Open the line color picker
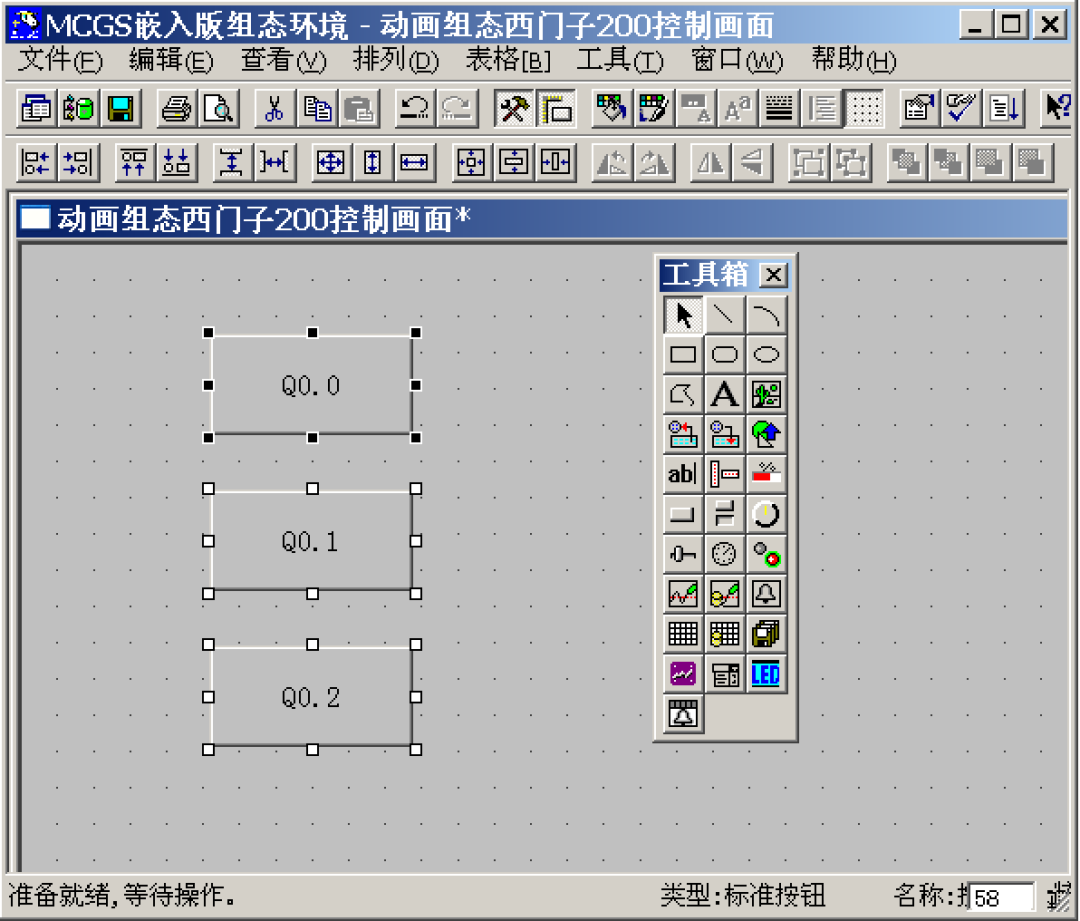 point(653,108)
